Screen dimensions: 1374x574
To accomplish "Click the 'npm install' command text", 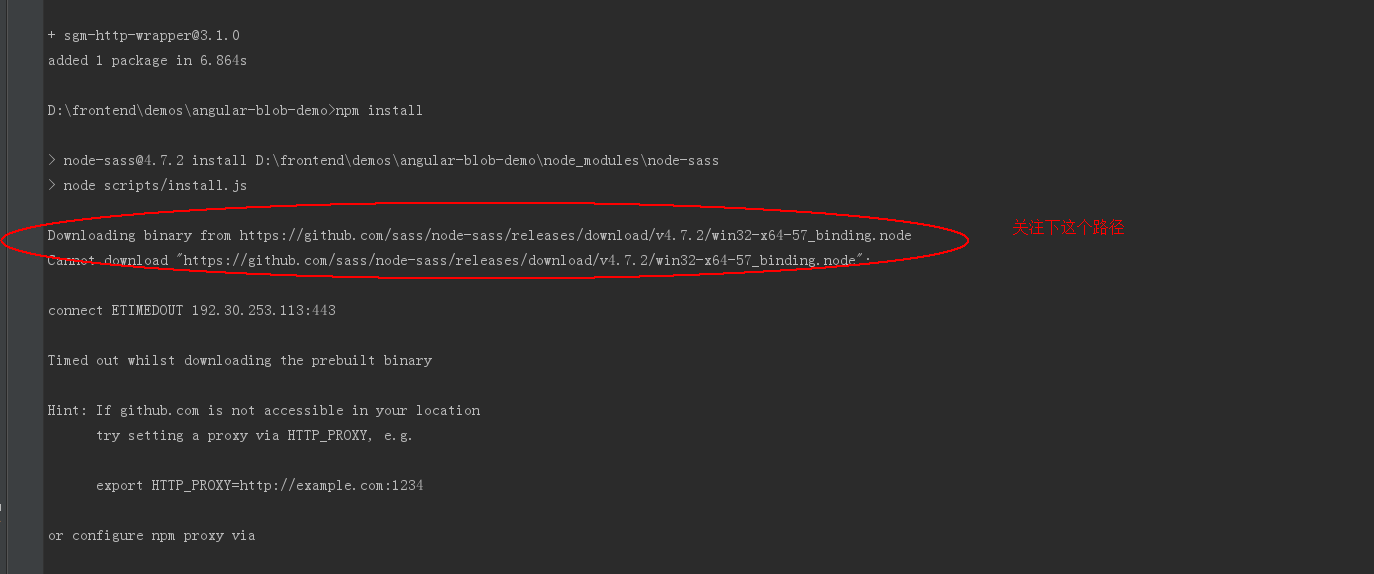I will click(379, 111).
